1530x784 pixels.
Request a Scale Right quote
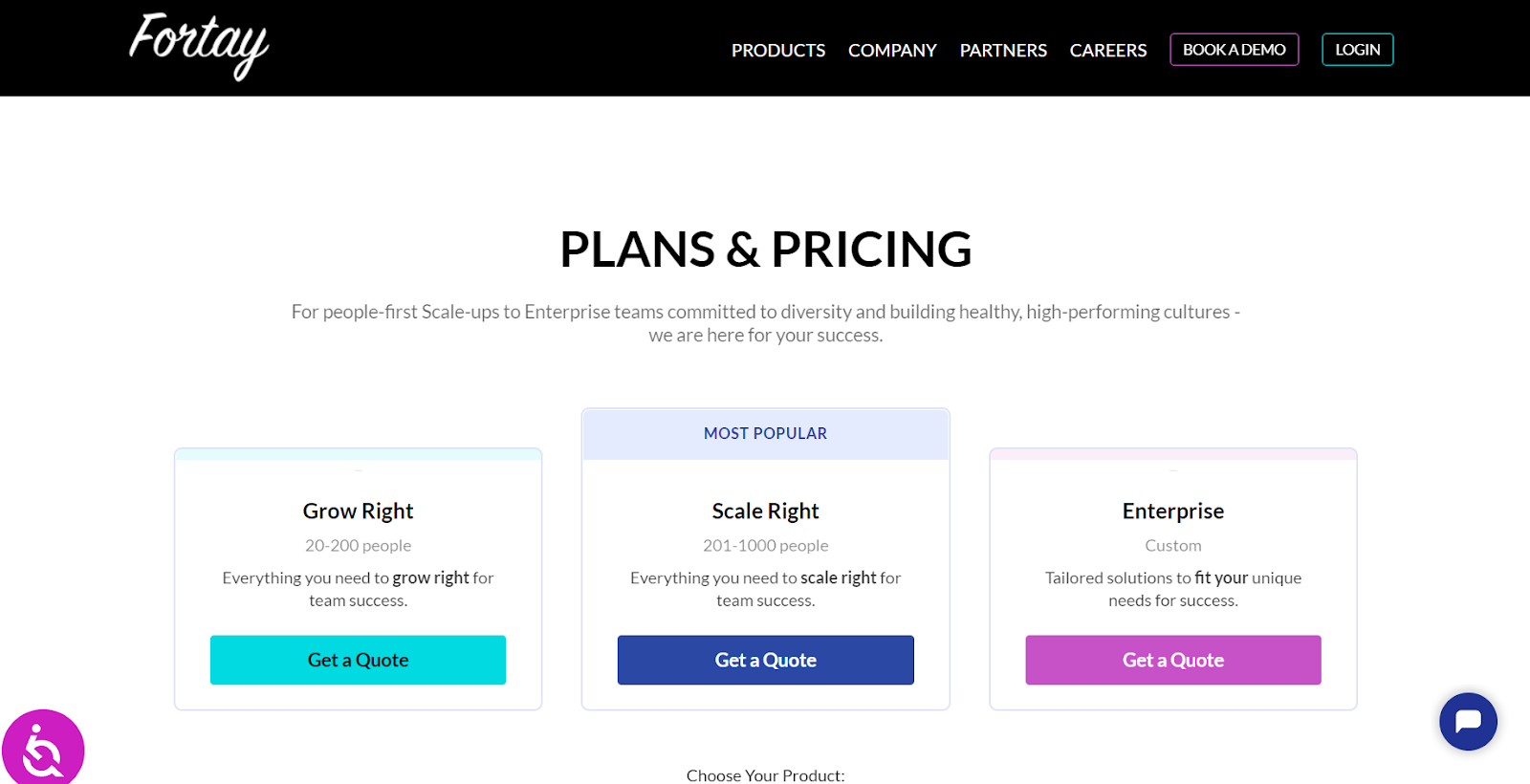click(x=765, y=660)
